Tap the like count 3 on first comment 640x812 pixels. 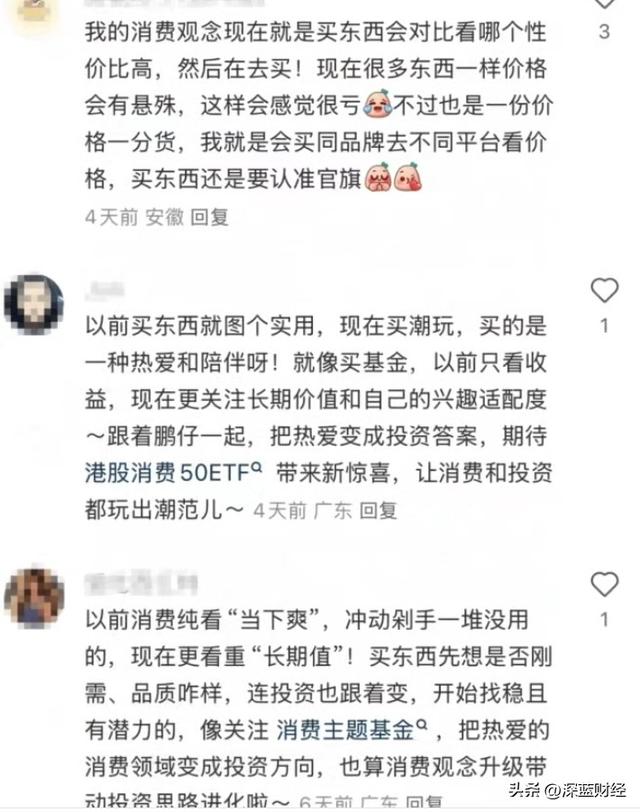604,32
